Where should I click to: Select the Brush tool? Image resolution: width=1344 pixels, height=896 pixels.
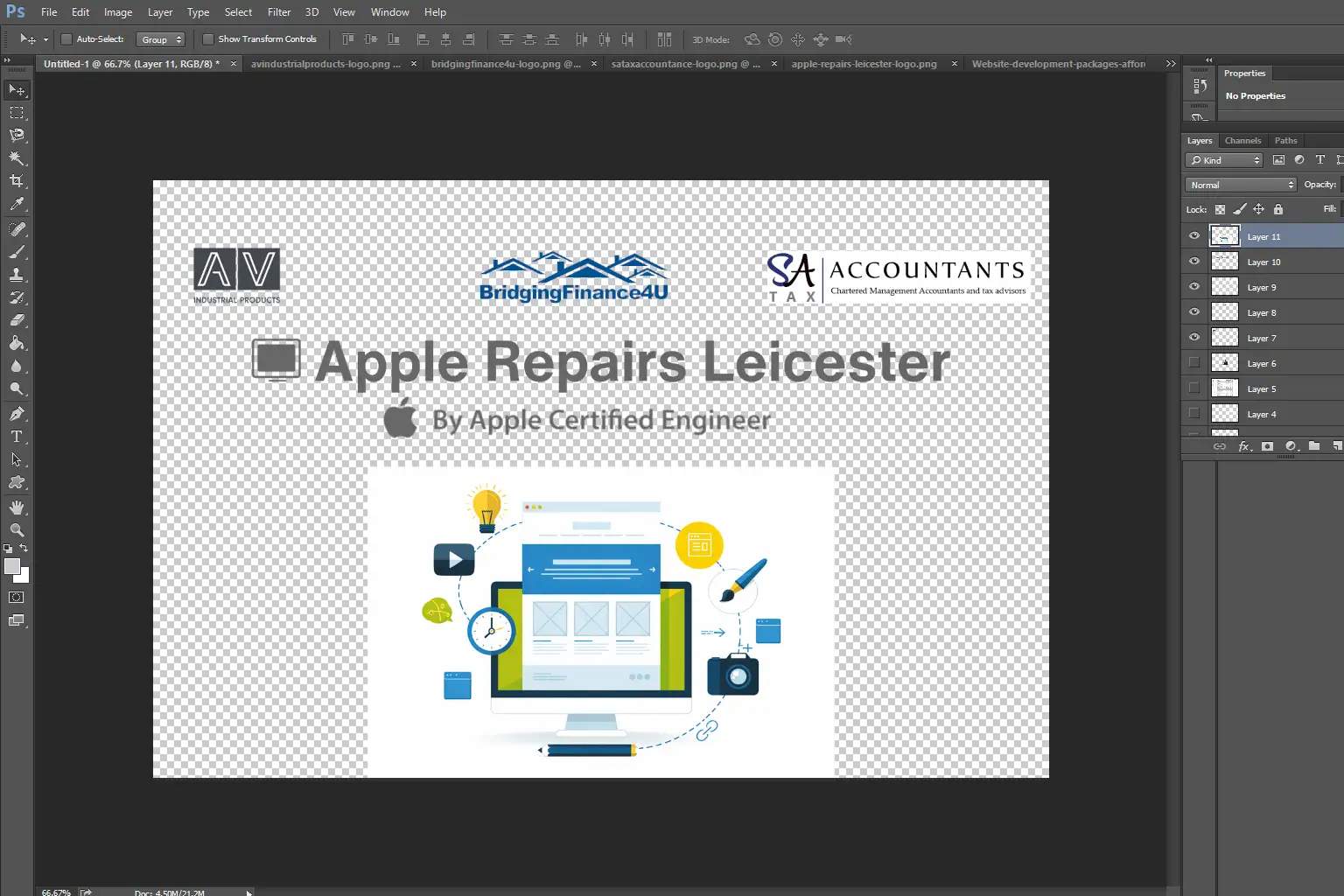point(17,252)
